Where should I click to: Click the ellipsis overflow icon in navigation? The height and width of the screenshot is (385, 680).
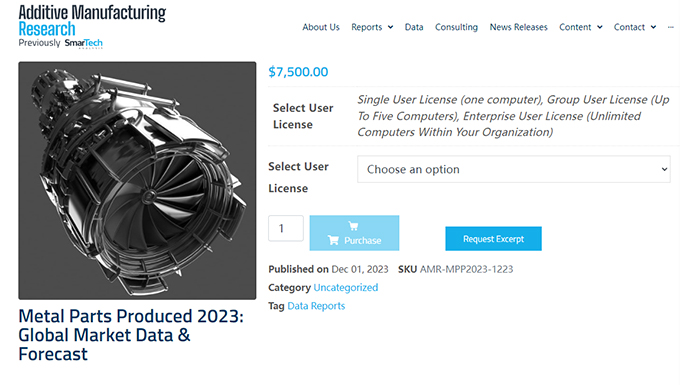click(670, 27)
